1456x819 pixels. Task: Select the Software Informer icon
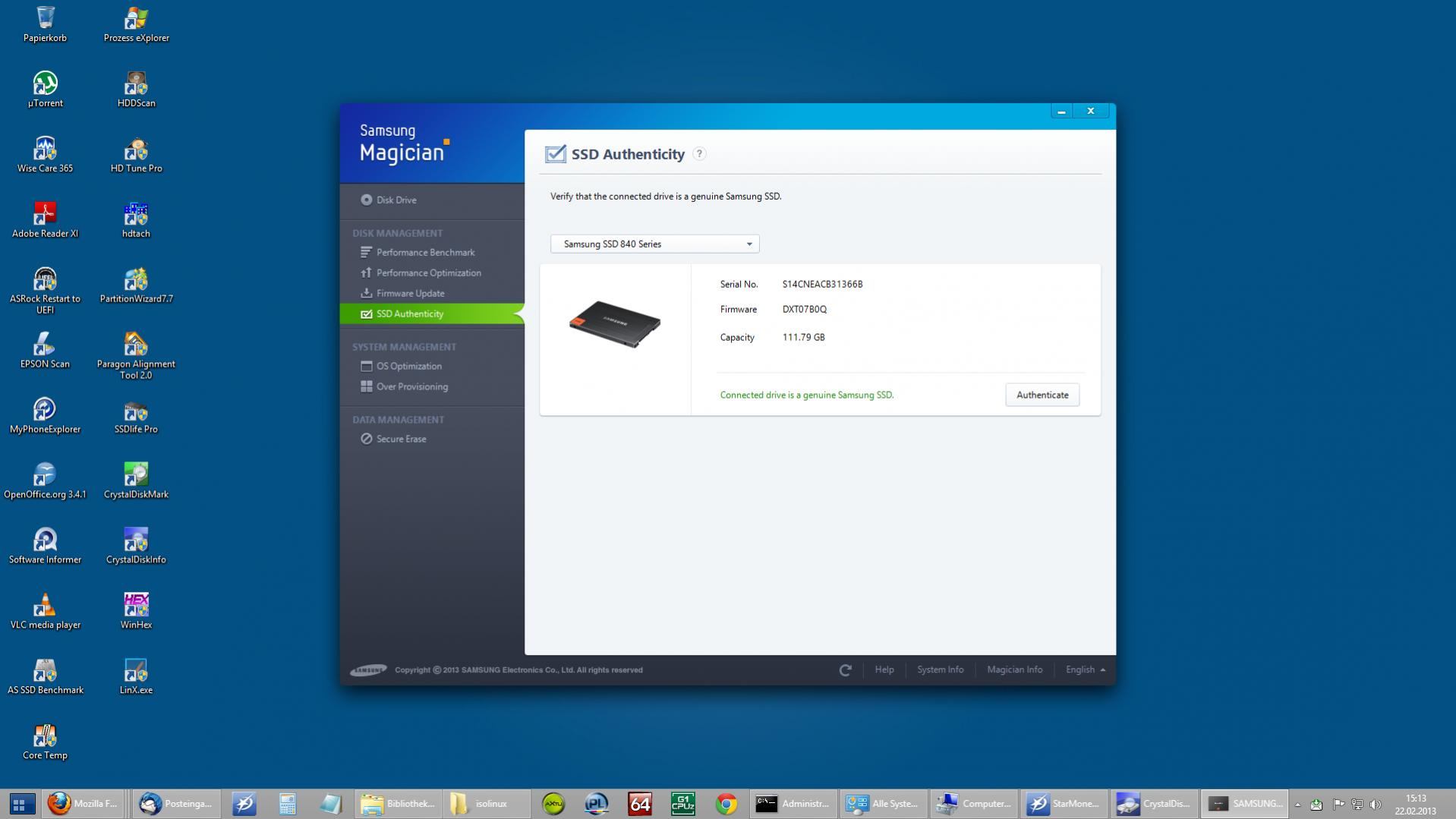click(x=45, y=547)
